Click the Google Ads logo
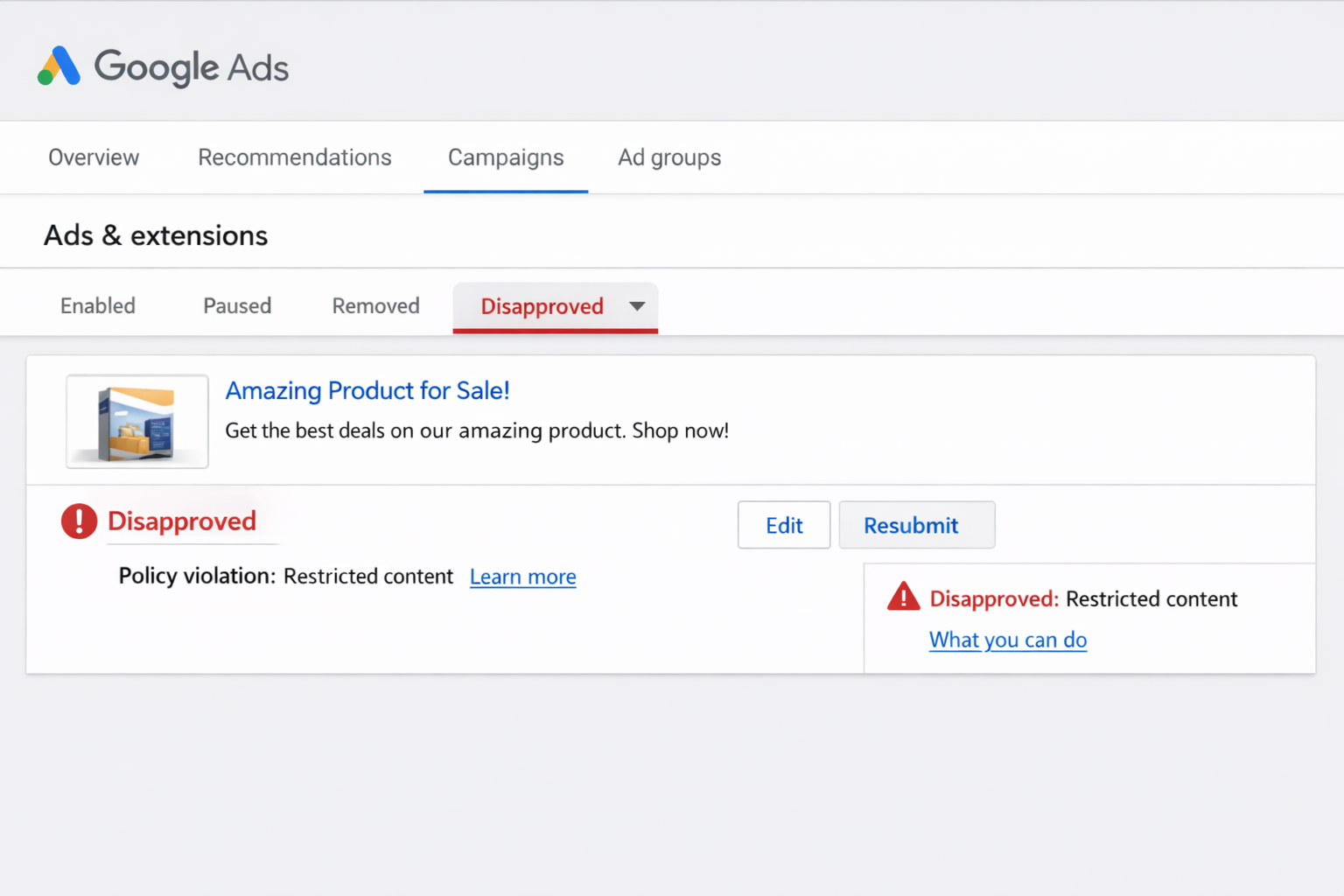 (162, 67)
